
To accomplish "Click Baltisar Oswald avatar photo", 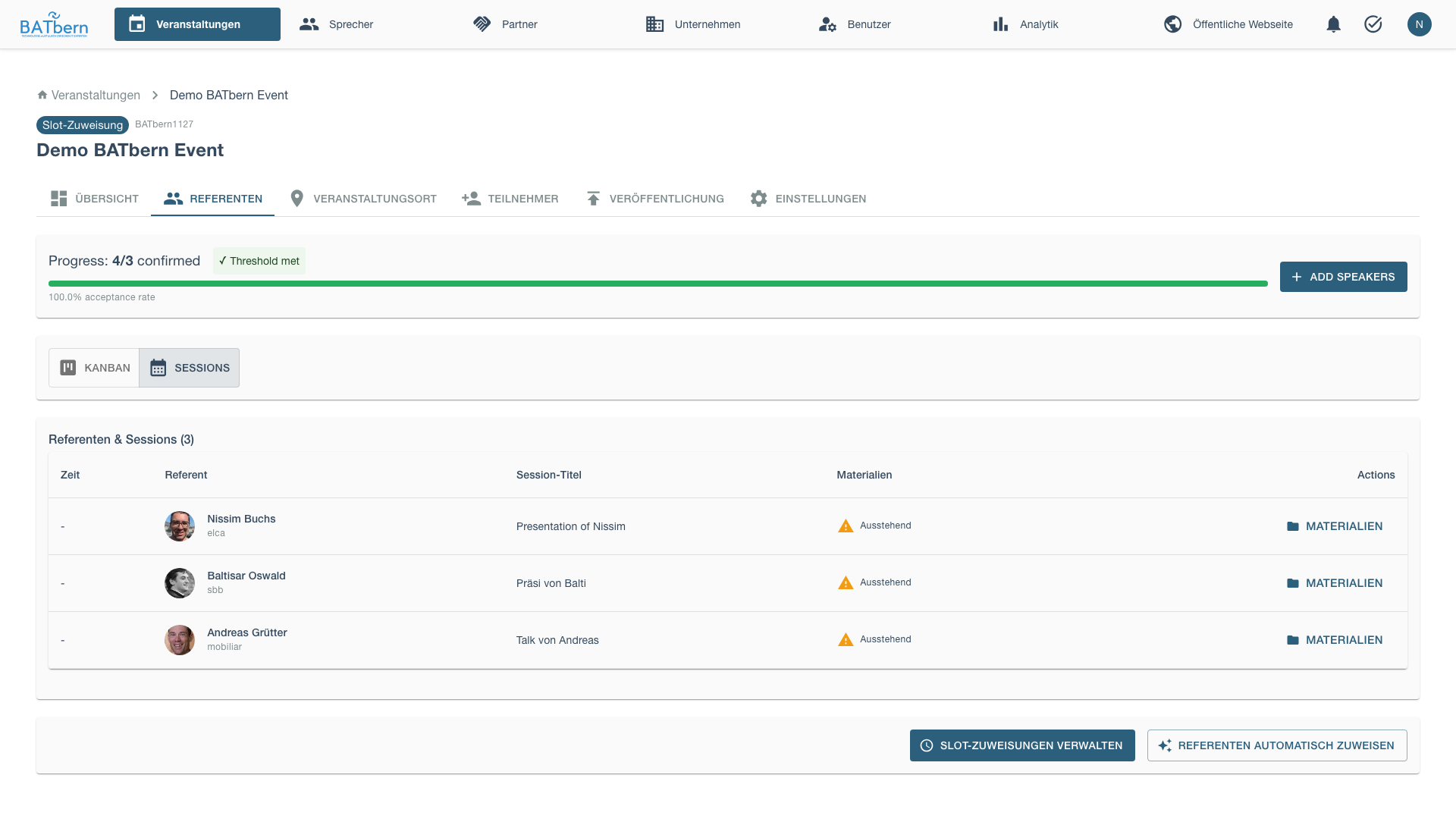I will tap(180, 583).
